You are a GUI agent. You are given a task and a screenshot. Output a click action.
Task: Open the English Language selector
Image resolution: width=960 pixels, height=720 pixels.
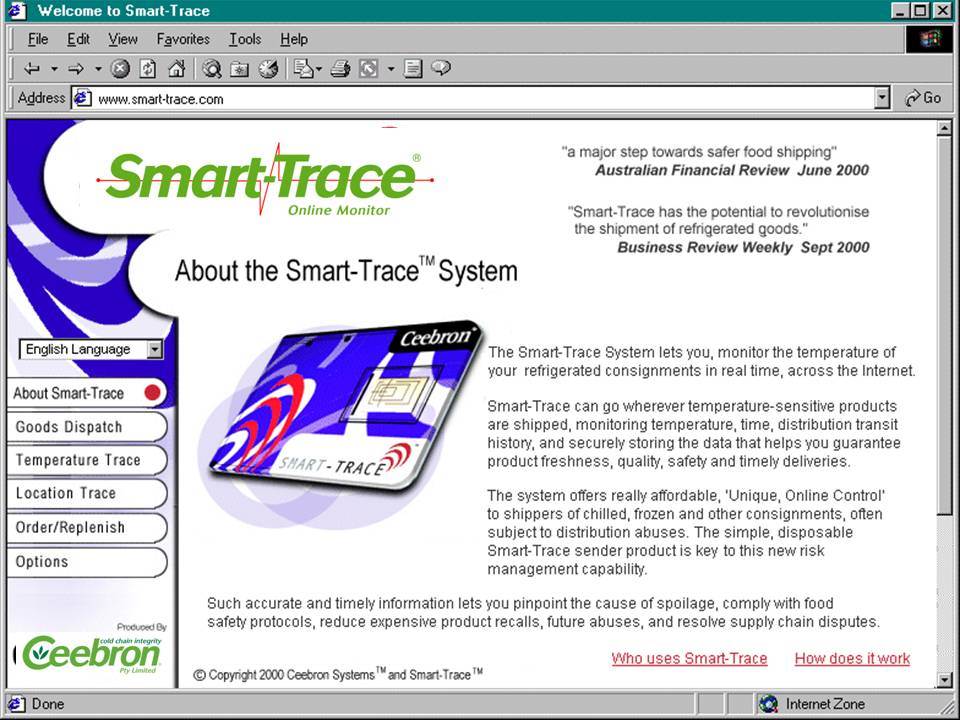(91, 349)
